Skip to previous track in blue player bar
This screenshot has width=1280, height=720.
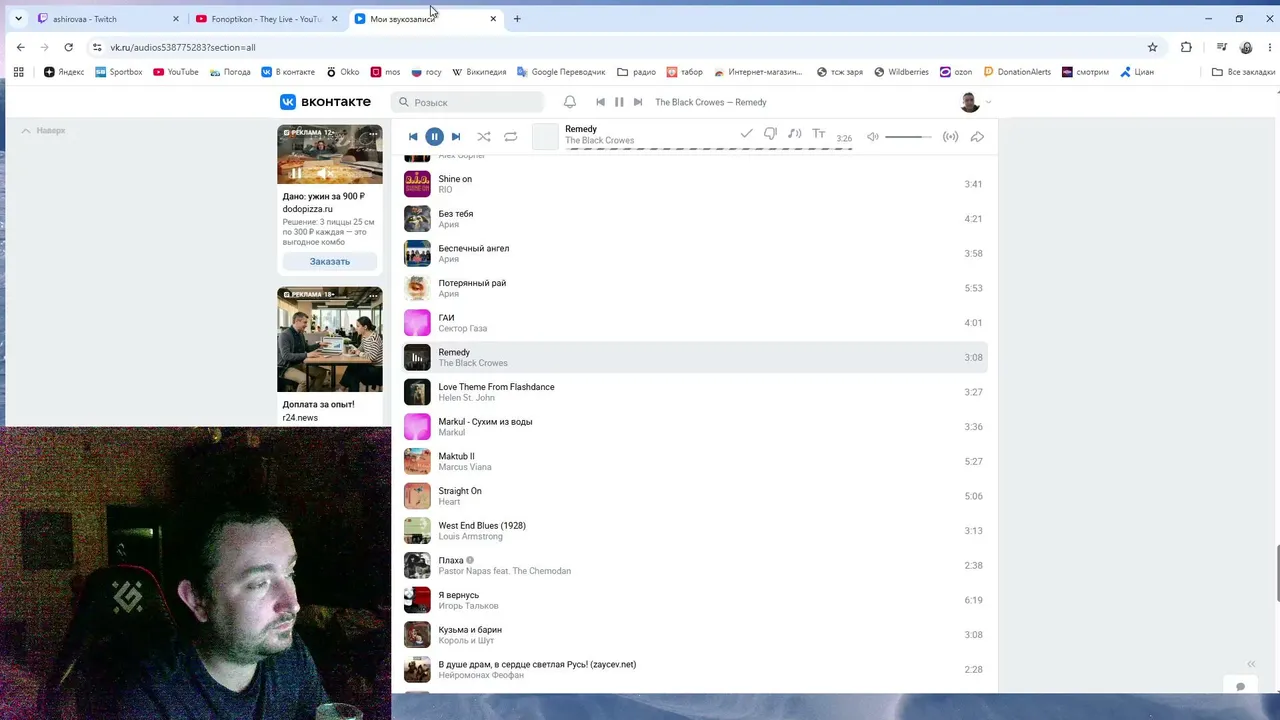pos(413,137)
